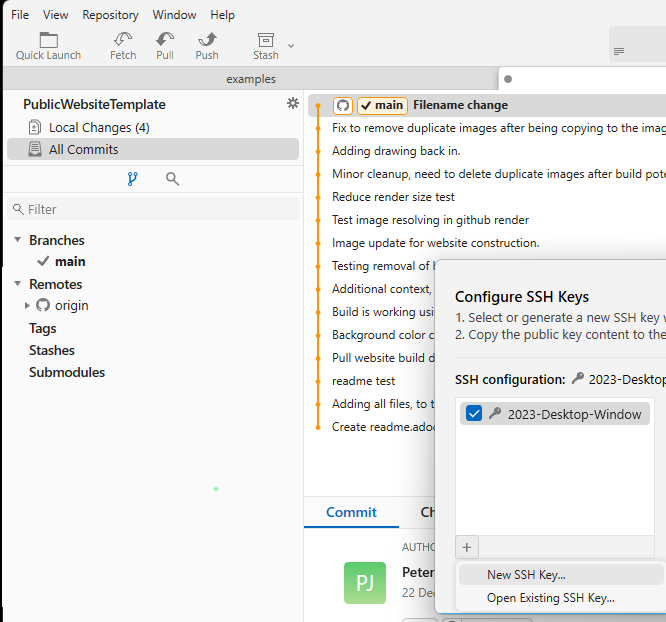Collapse the Remotes tree section
Screen dimensions: 666x622
pos(18,284)
